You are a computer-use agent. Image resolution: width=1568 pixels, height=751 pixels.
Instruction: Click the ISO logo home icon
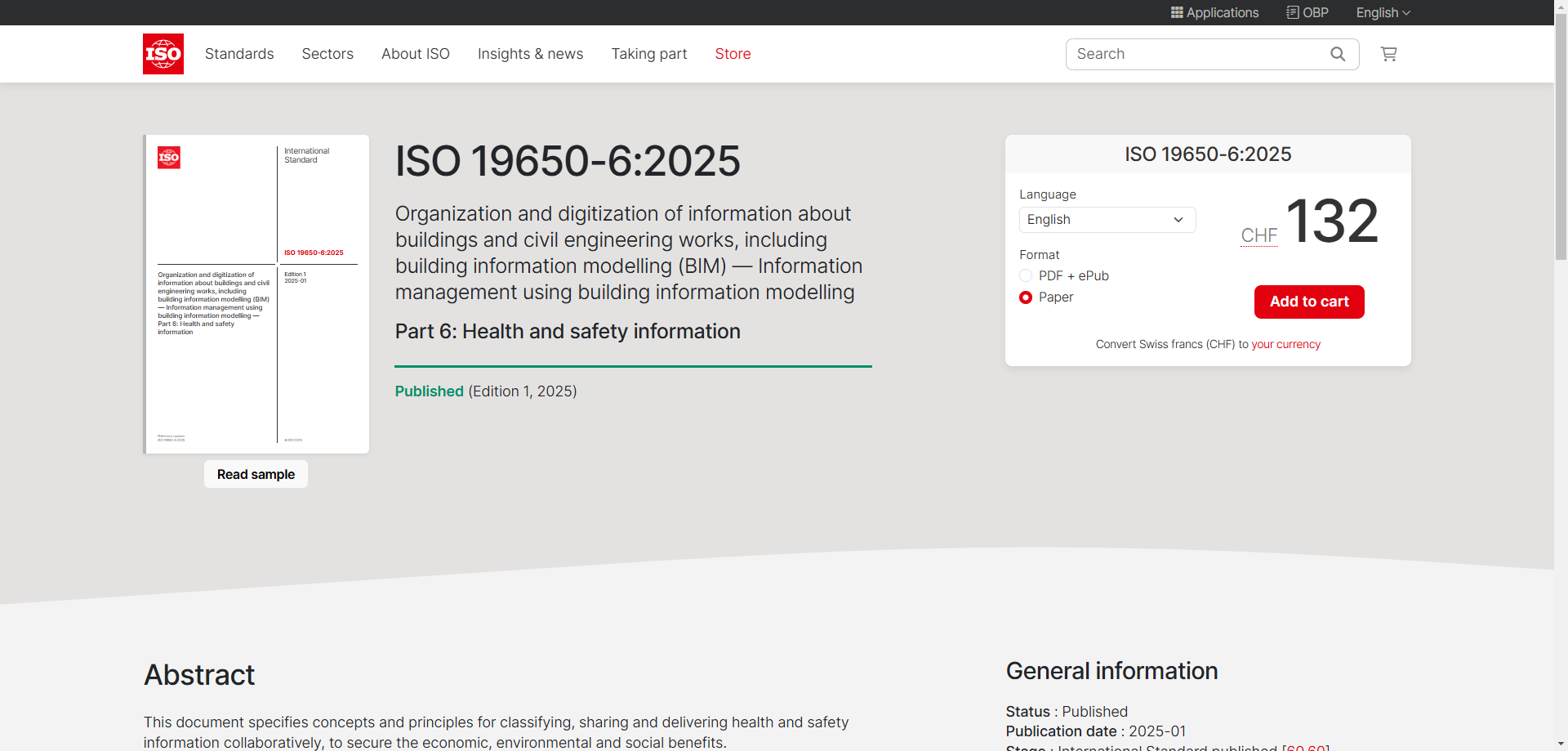pyautogui.click(x=163, y=54)
